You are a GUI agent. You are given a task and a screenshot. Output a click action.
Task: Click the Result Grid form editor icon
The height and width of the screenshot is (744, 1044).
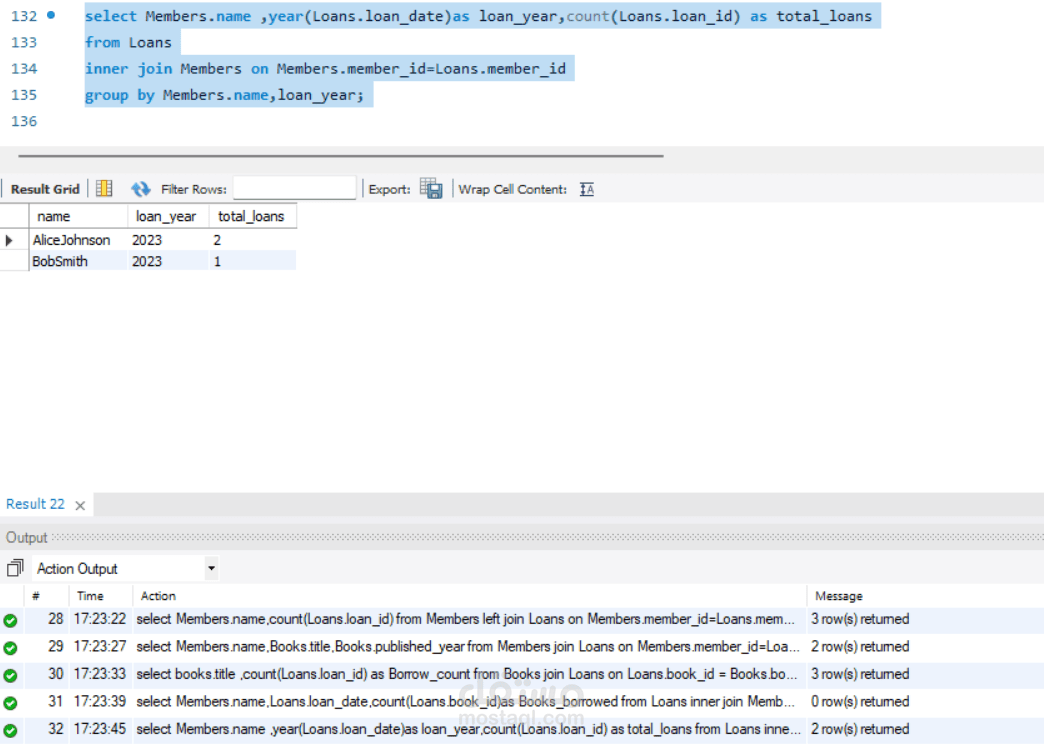point(104,189)
